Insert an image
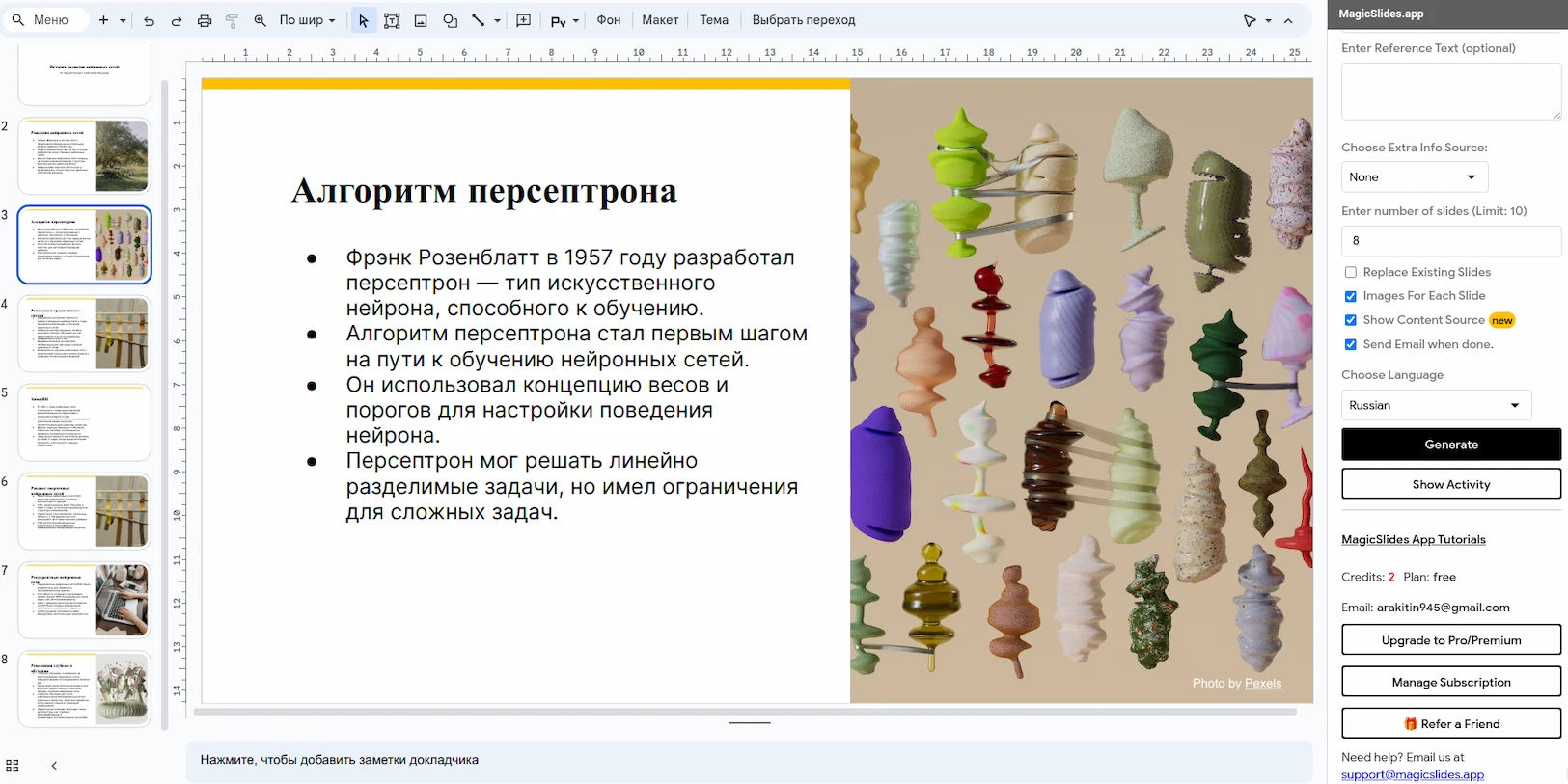 (421, 20)
